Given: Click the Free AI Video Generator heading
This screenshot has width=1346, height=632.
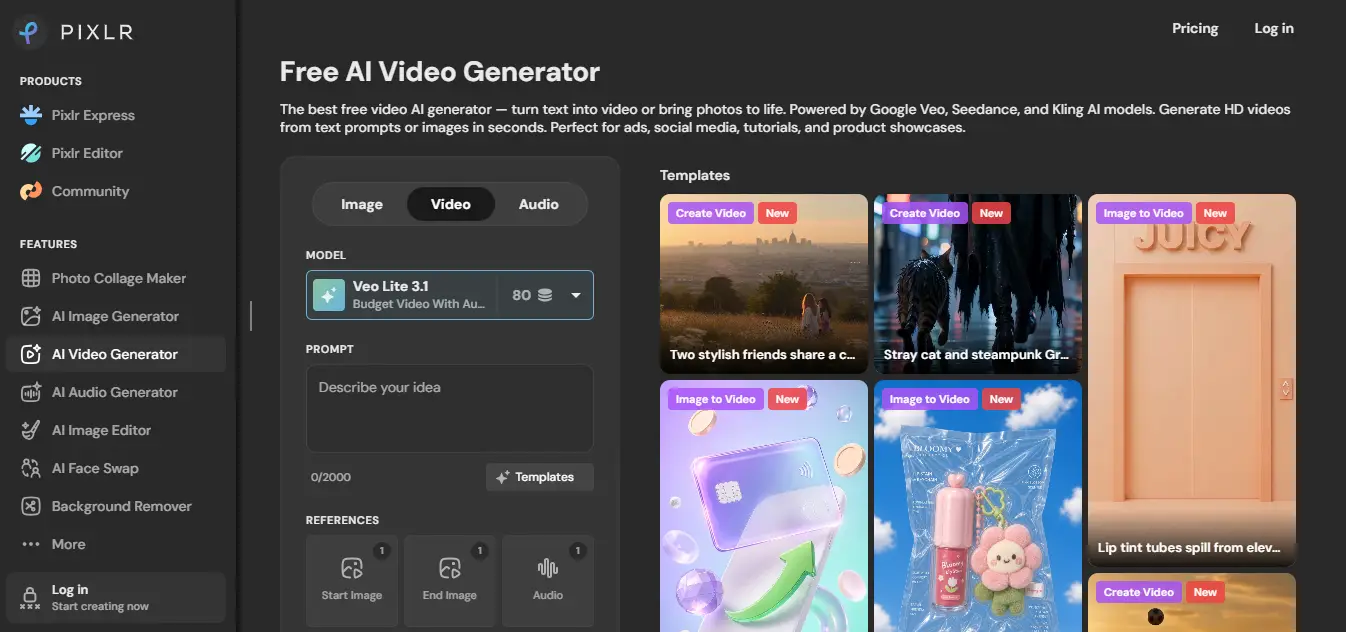Looking at the screenshot, I should click(x=440, y=72).
